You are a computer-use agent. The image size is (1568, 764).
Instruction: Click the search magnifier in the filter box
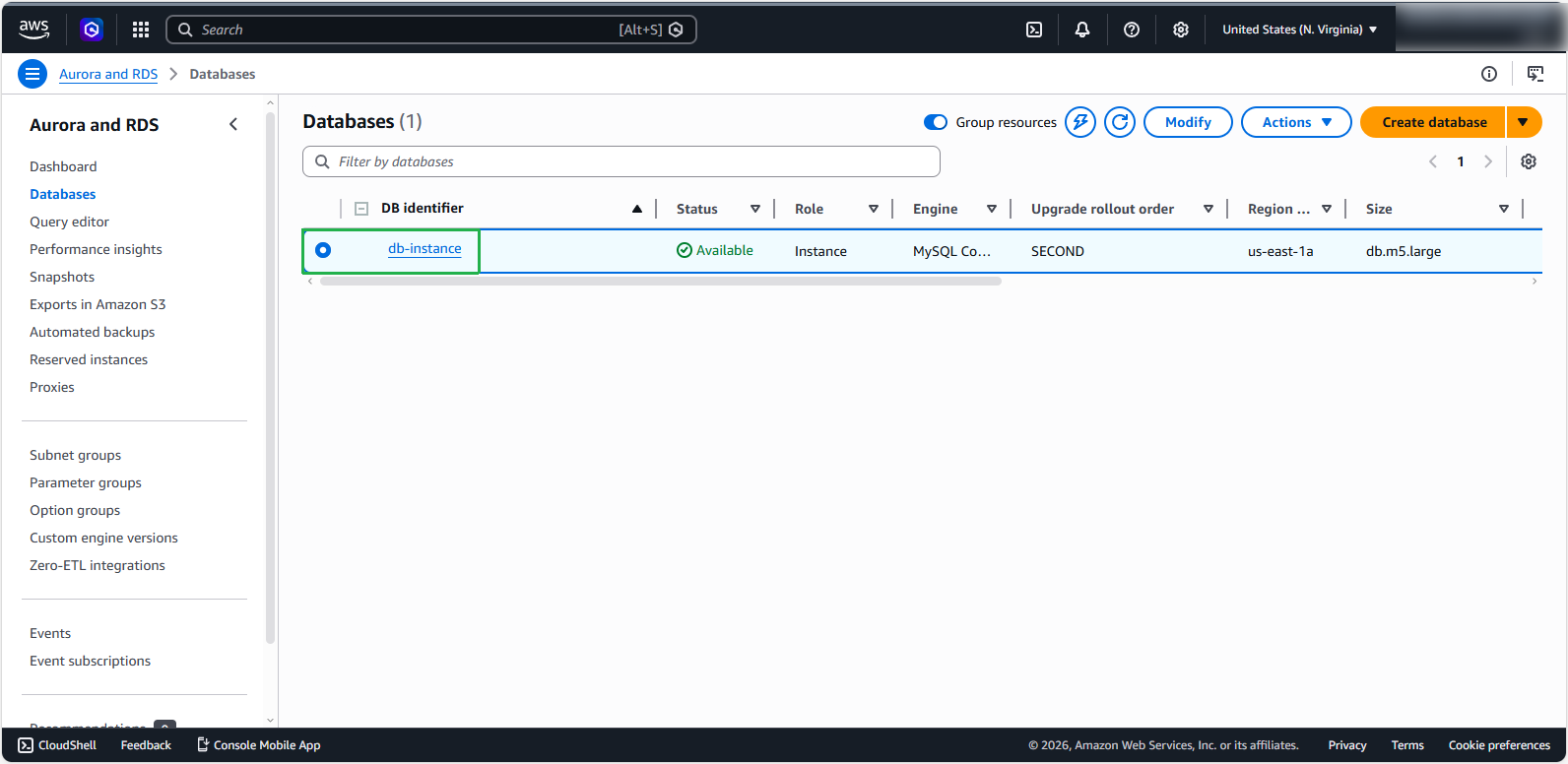pos(322,161)
